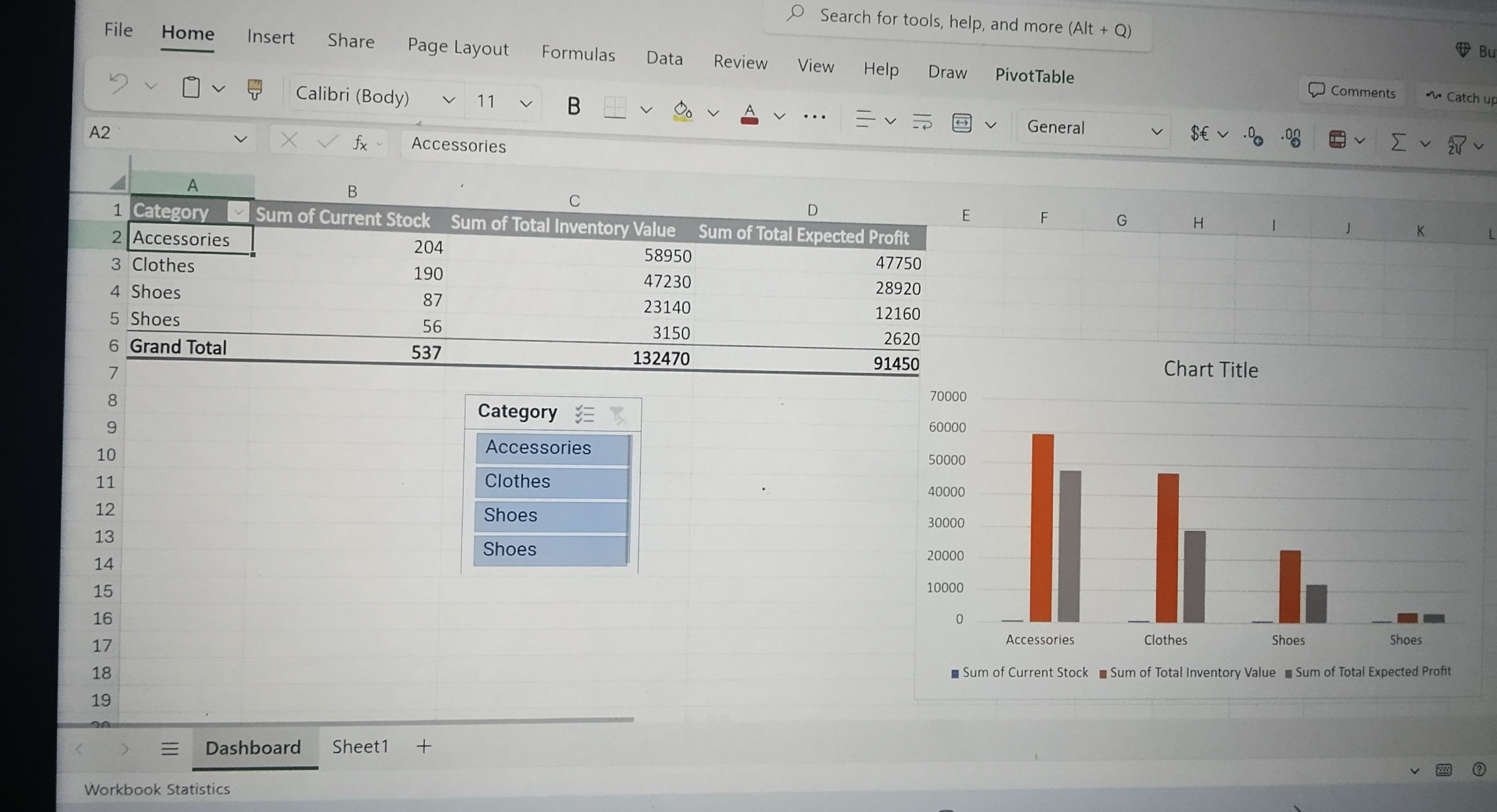Click column B header
1497x812 pixels.
coord(352,191)
